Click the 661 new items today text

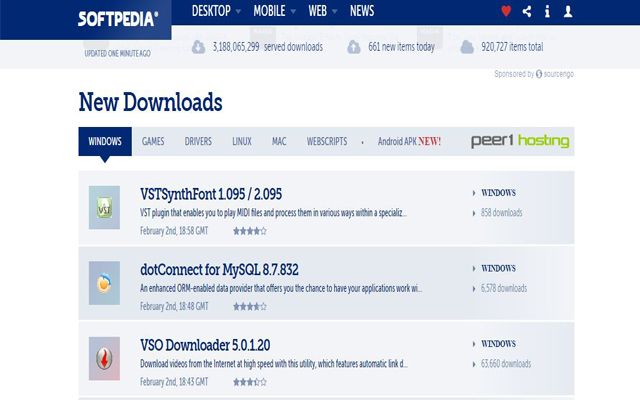pyautogui.click(x=401, y=47)
